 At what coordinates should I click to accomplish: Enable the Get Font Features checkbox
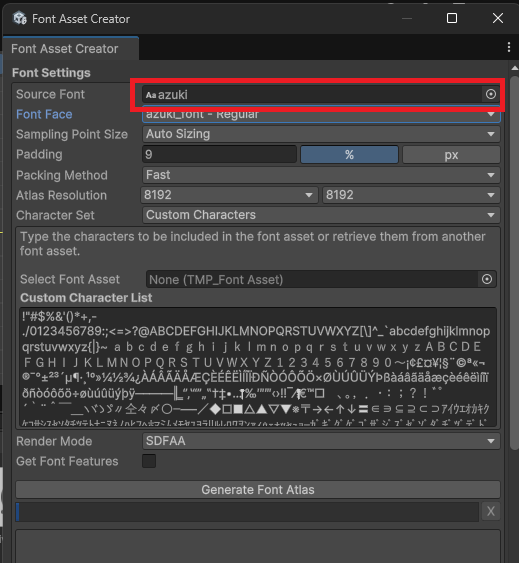click(x=149, y=461)
